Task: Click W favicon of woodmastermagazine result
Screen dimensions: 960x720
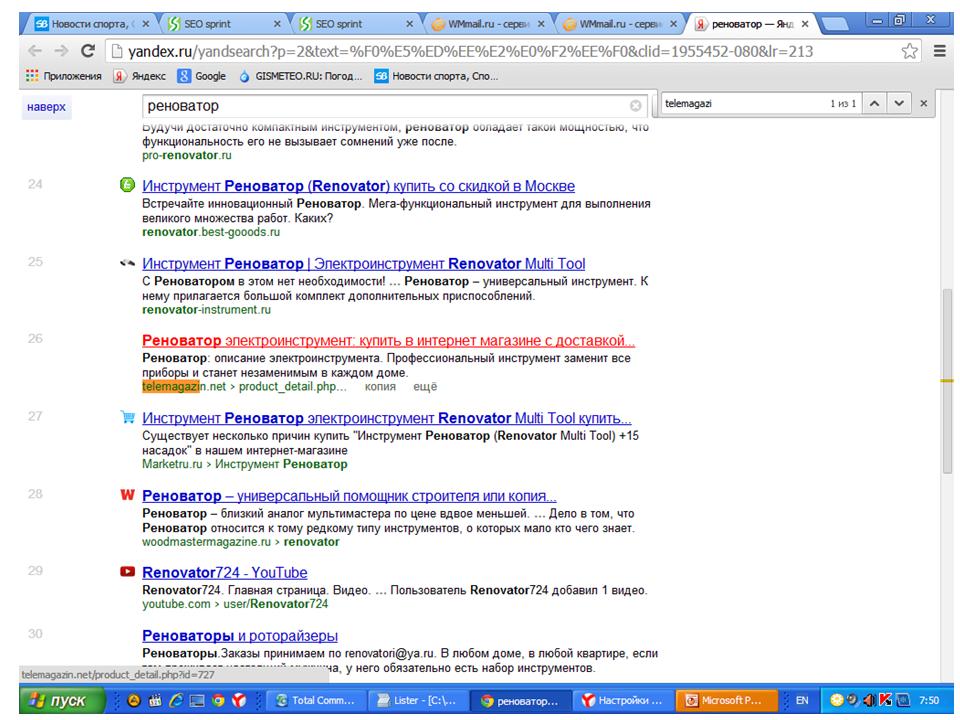Action: click(127, 494)
